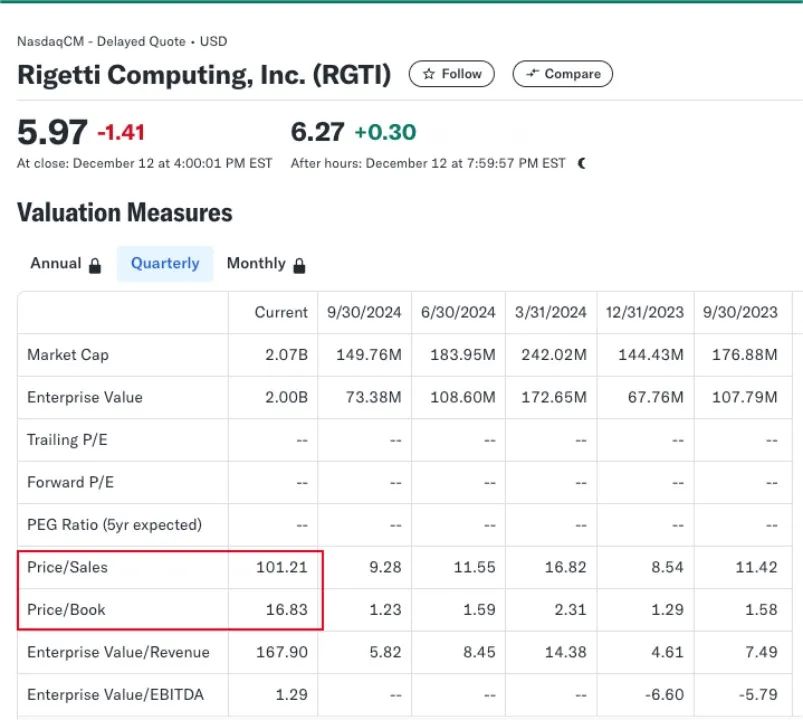The width and height of the screenshot is (803, 720).
Task: Click the PEG Ratio (5yr expected) label
Action: coord(114,524)
